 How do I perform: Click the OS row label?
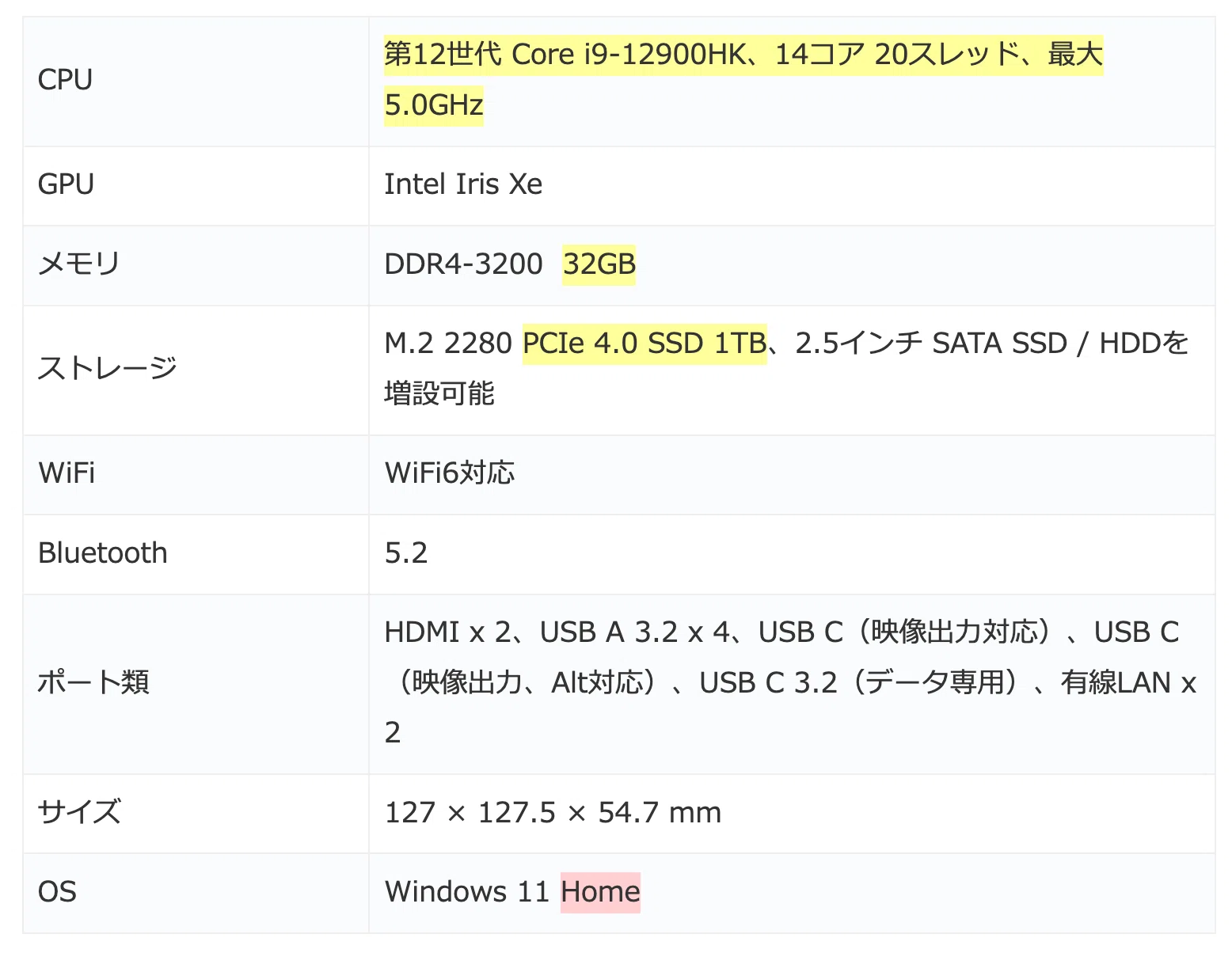pos(57,892)
